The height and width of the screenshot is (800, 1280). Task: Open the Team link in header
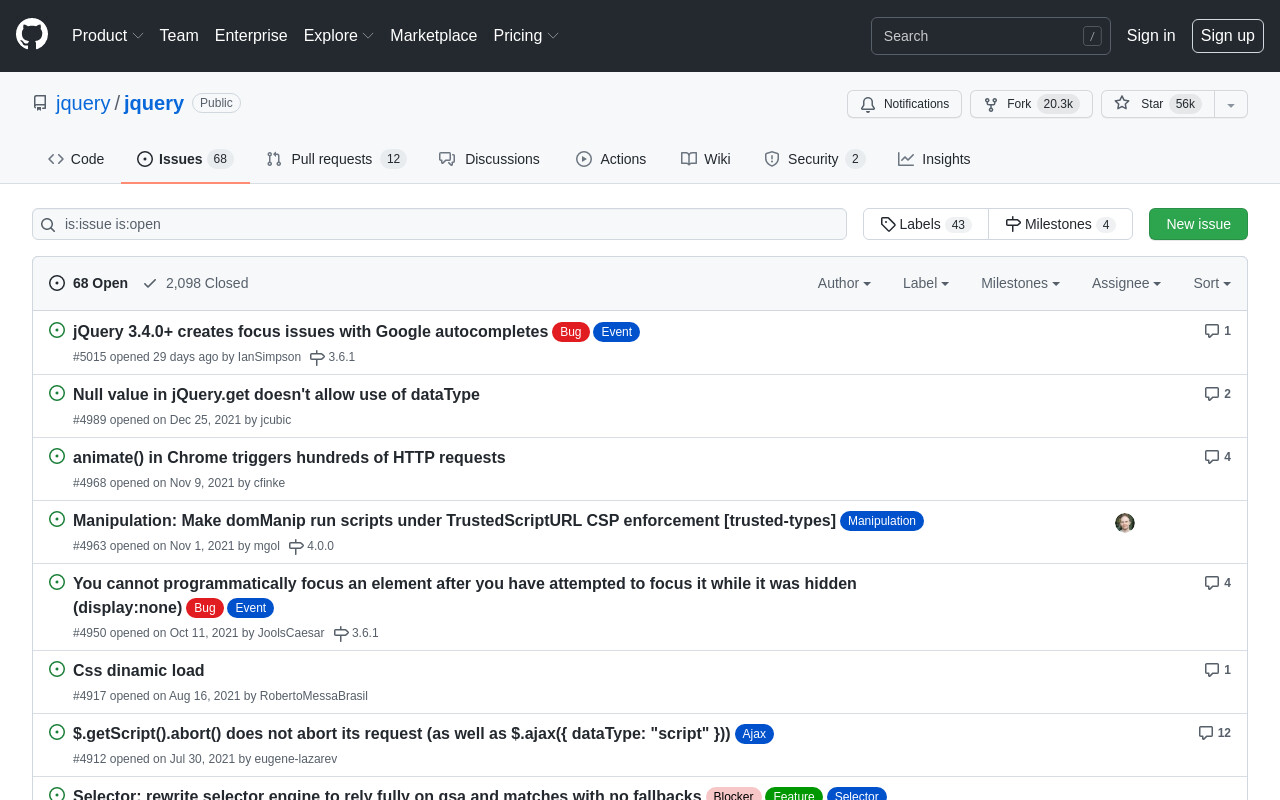click(179, 36)
